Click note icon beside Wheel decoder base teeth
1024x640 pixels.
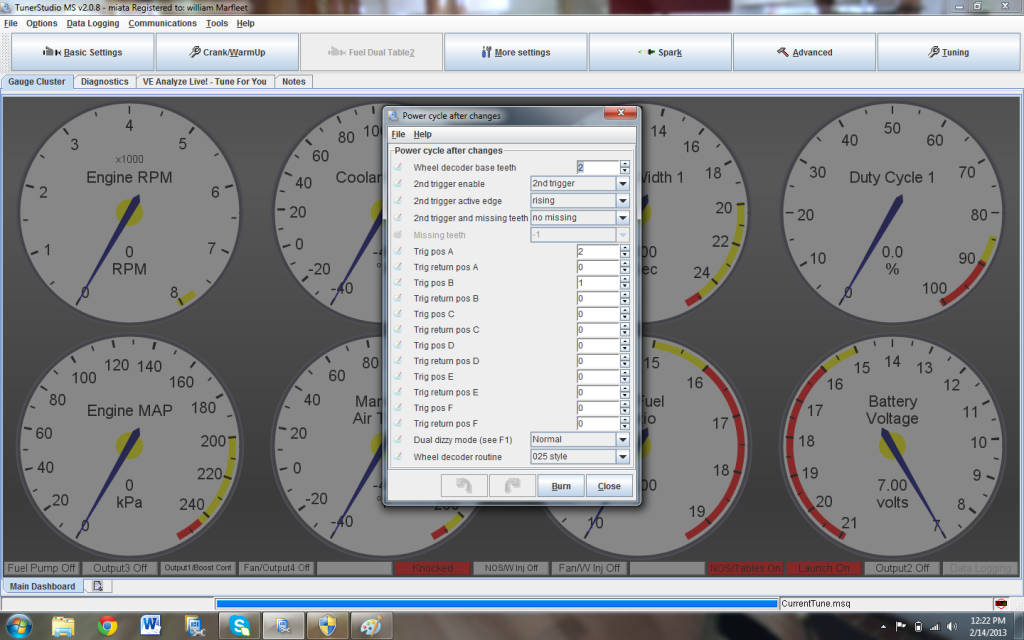pos(398,167)
